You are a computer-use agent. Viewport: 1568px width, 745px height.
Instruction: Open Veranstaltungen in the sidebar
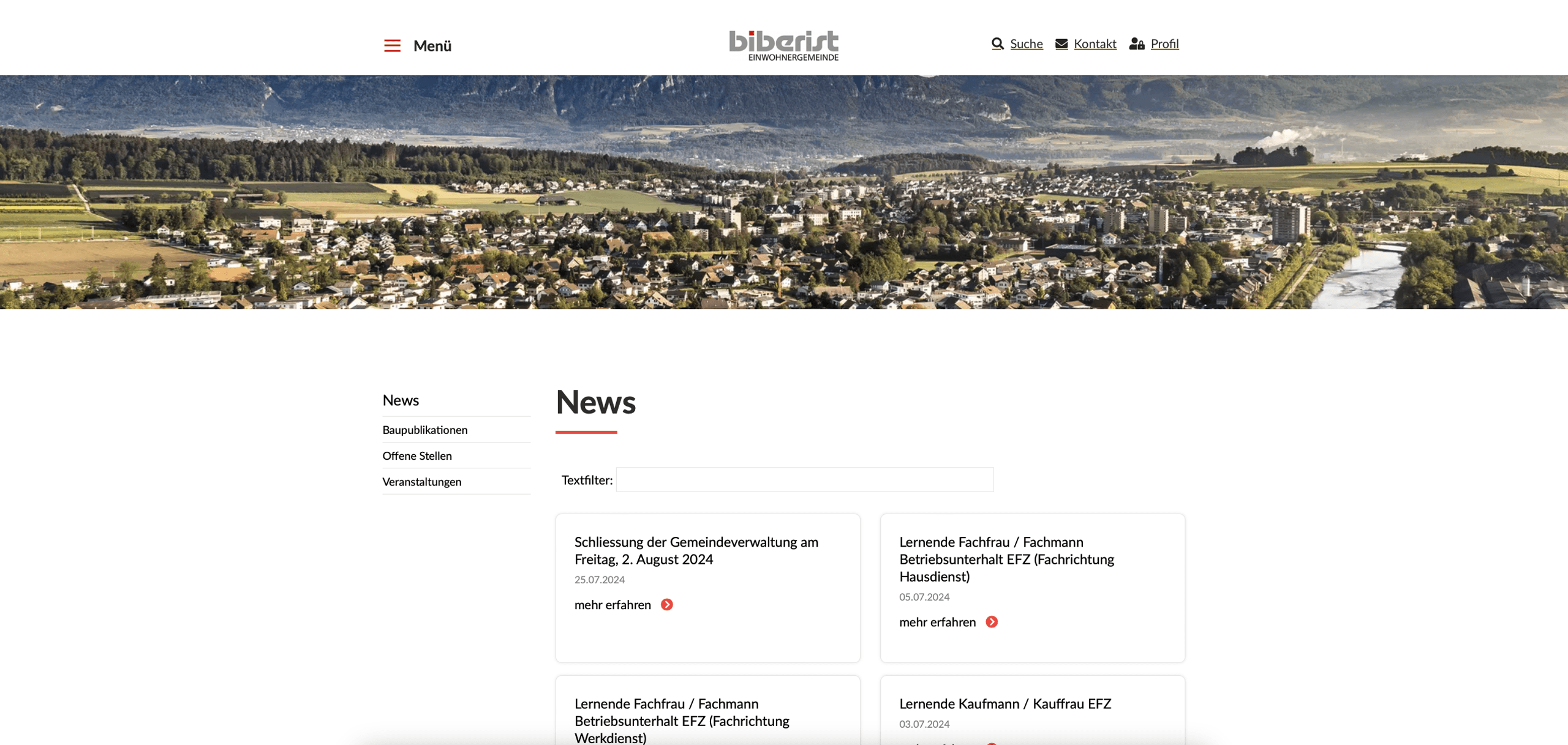421,482
